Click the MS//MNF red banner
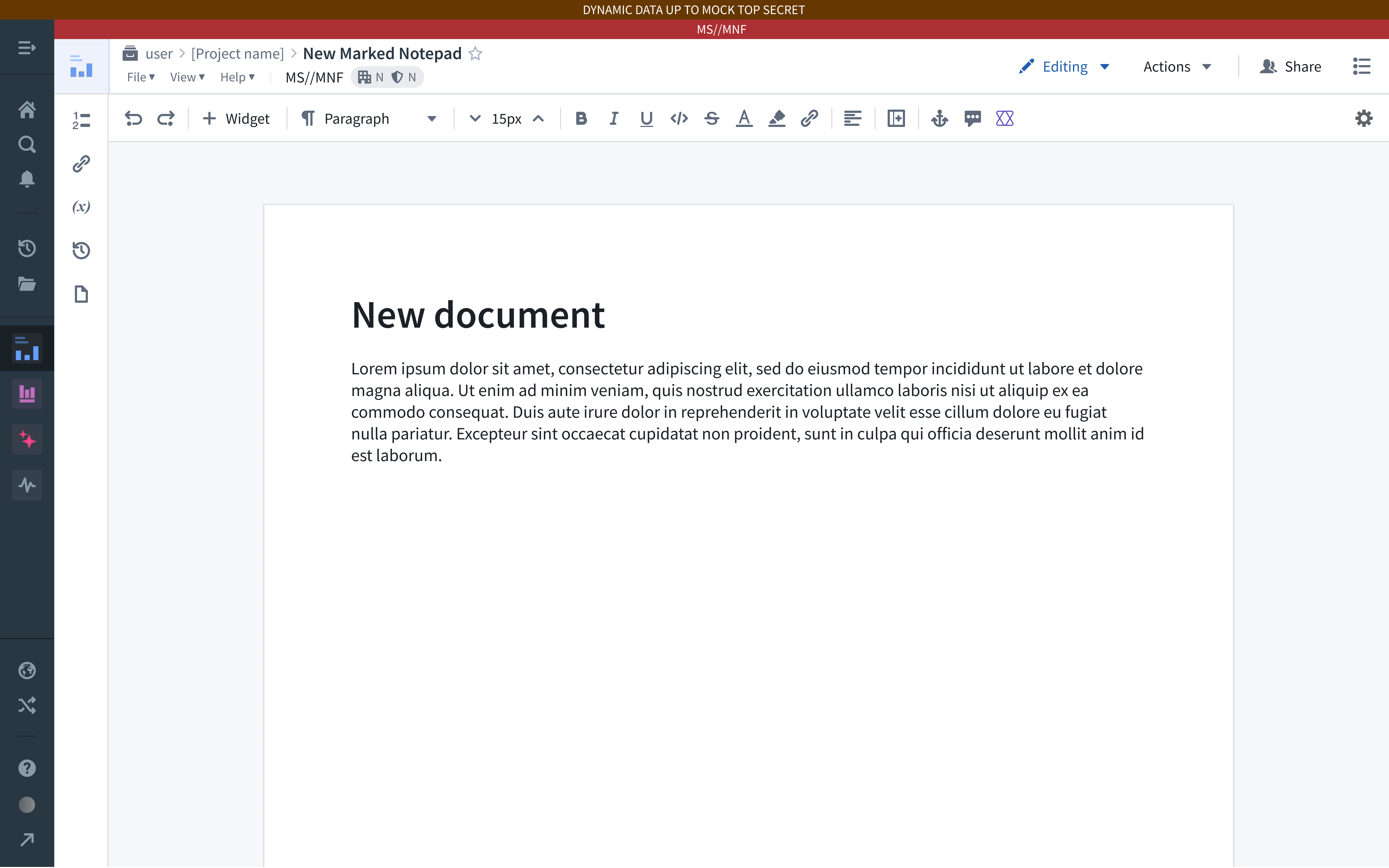The image size is (1389, 868). tap(721, 29)
